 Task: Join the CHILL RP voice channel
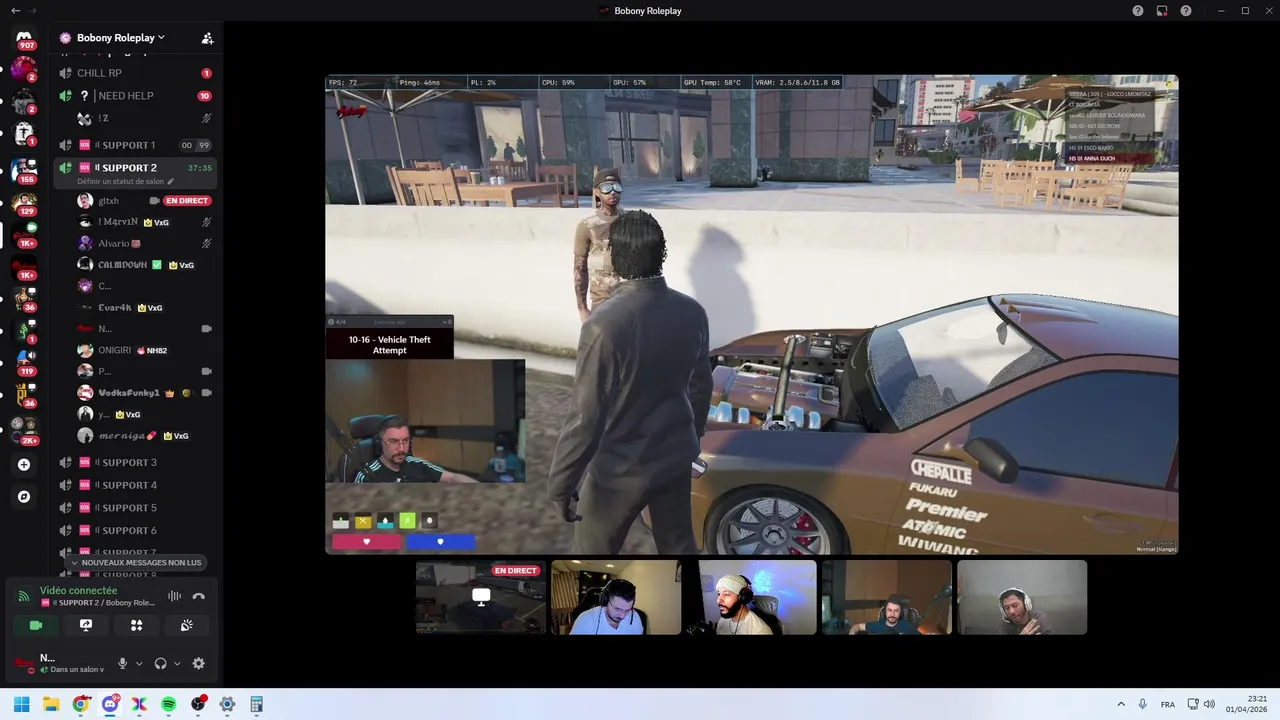pos(135,73)
